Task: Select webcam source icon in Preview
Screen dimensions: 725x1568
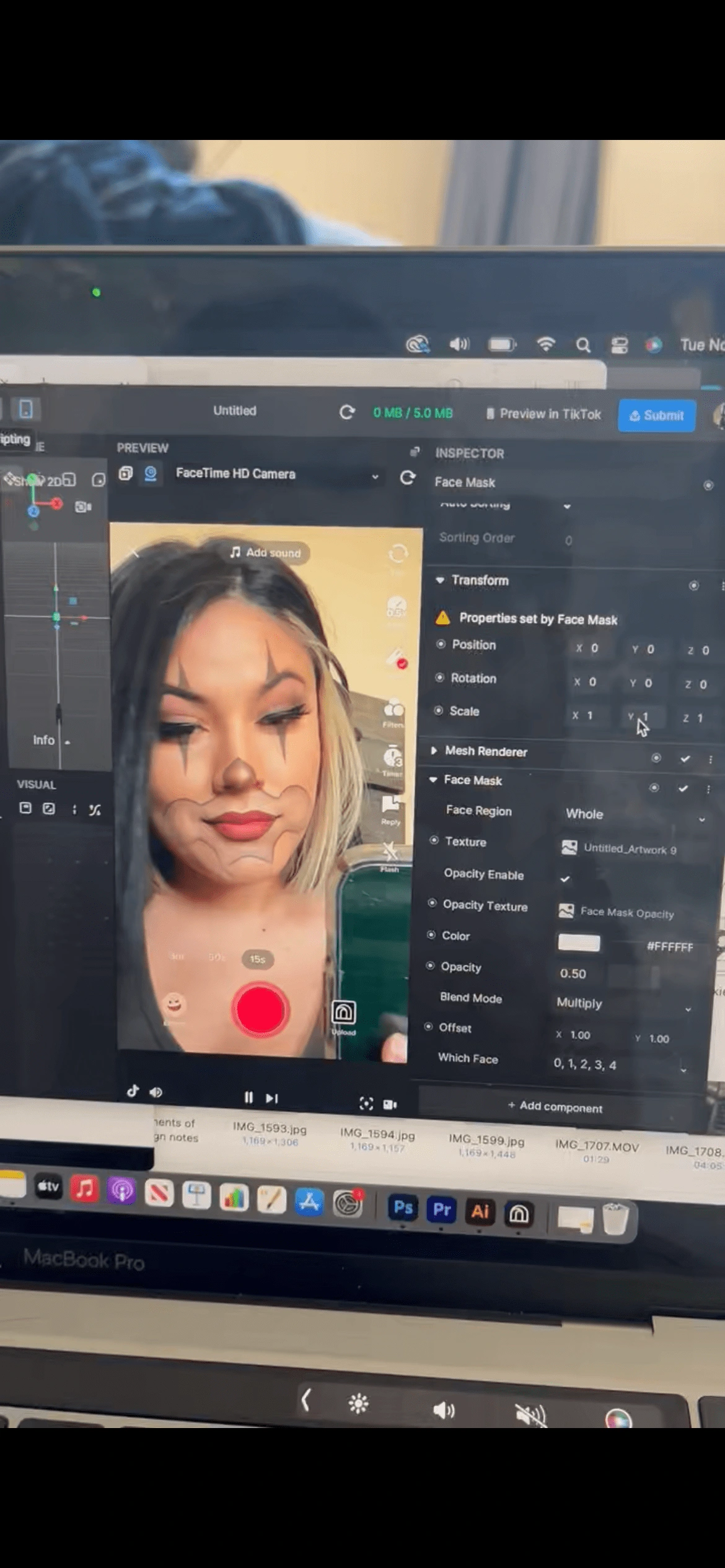Action: [x=151, y=474]
